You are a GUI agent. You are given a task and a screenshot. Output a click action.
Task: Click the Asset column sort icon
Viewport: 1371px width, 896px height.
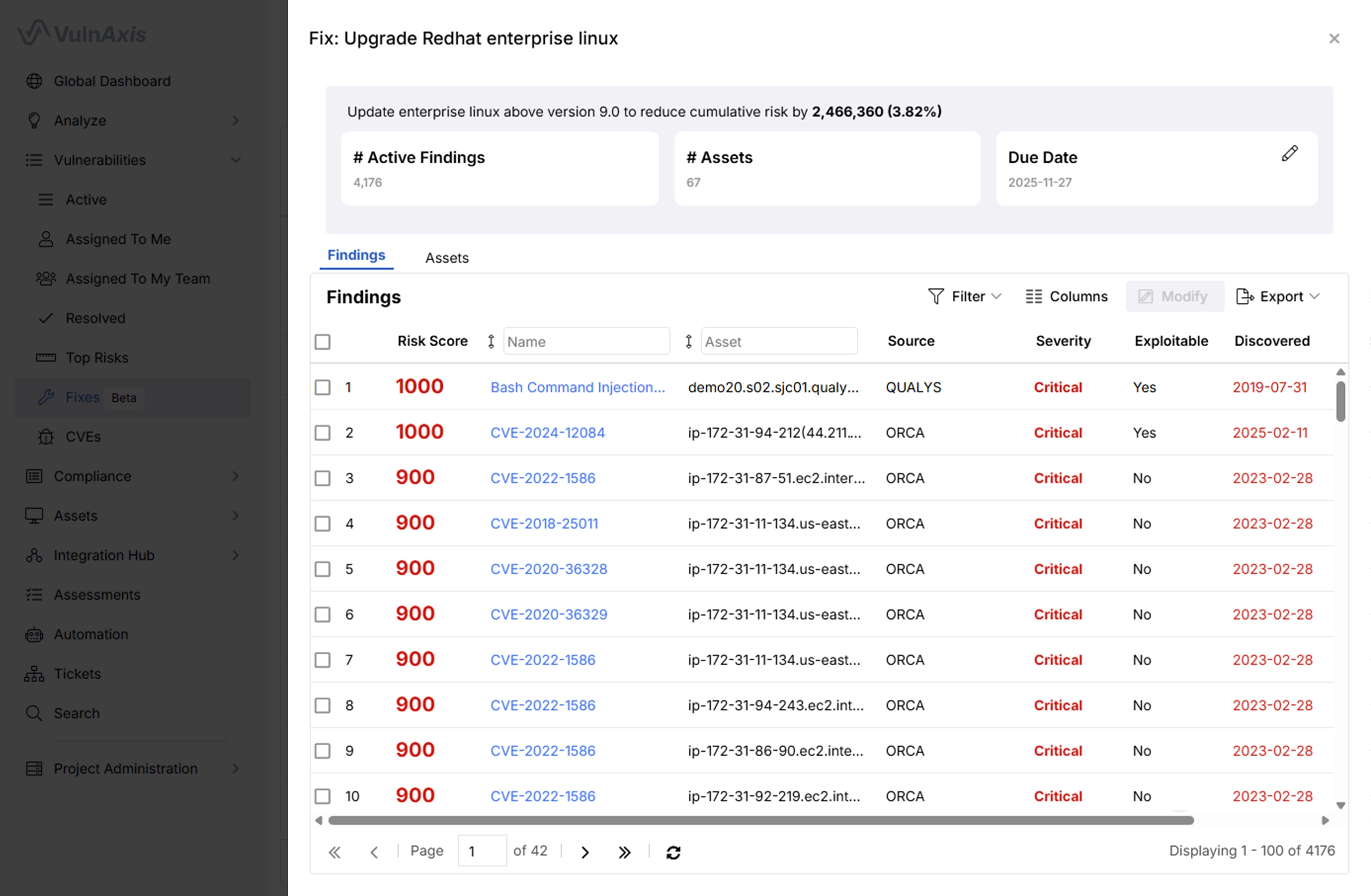coord(688,341)
